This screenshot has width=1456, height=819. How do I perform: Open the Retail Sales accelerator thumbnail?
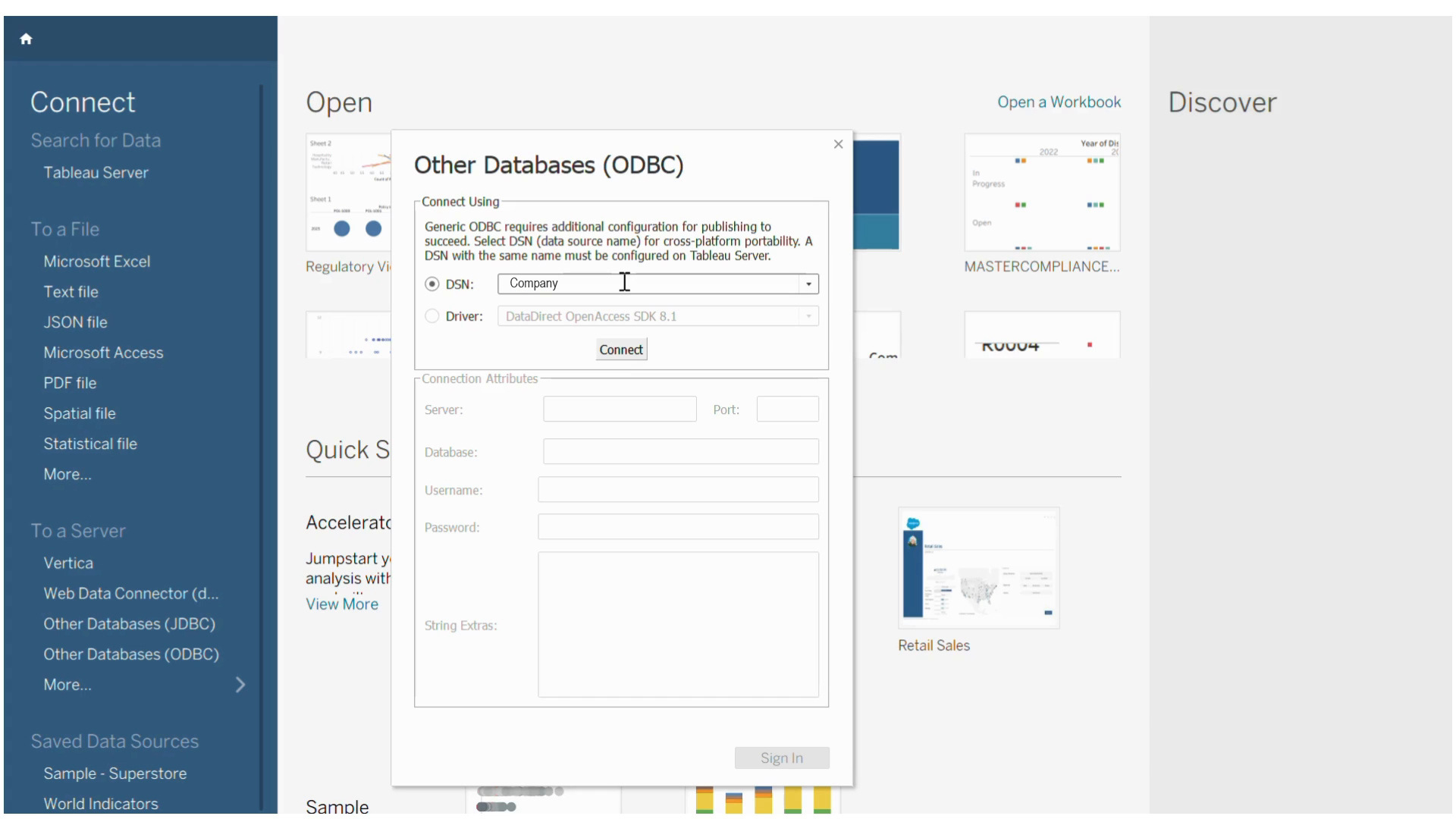[978, 568]
